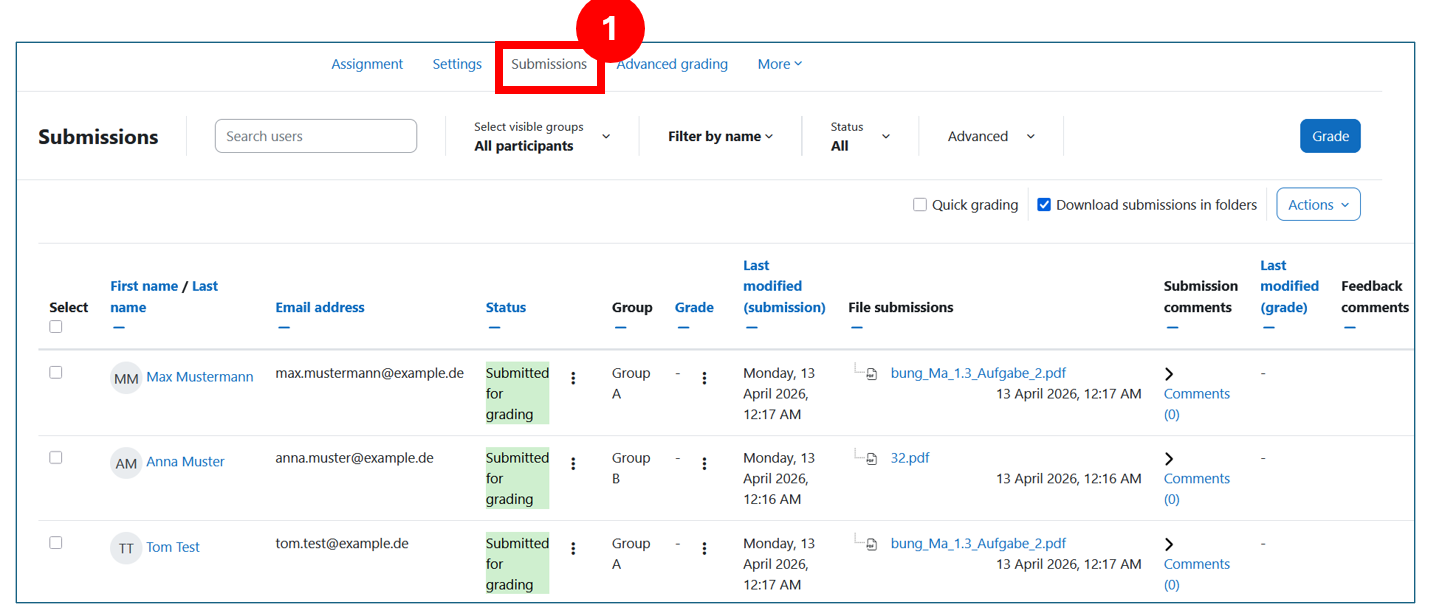Open grade menu for Tom Test

[704, 549]
